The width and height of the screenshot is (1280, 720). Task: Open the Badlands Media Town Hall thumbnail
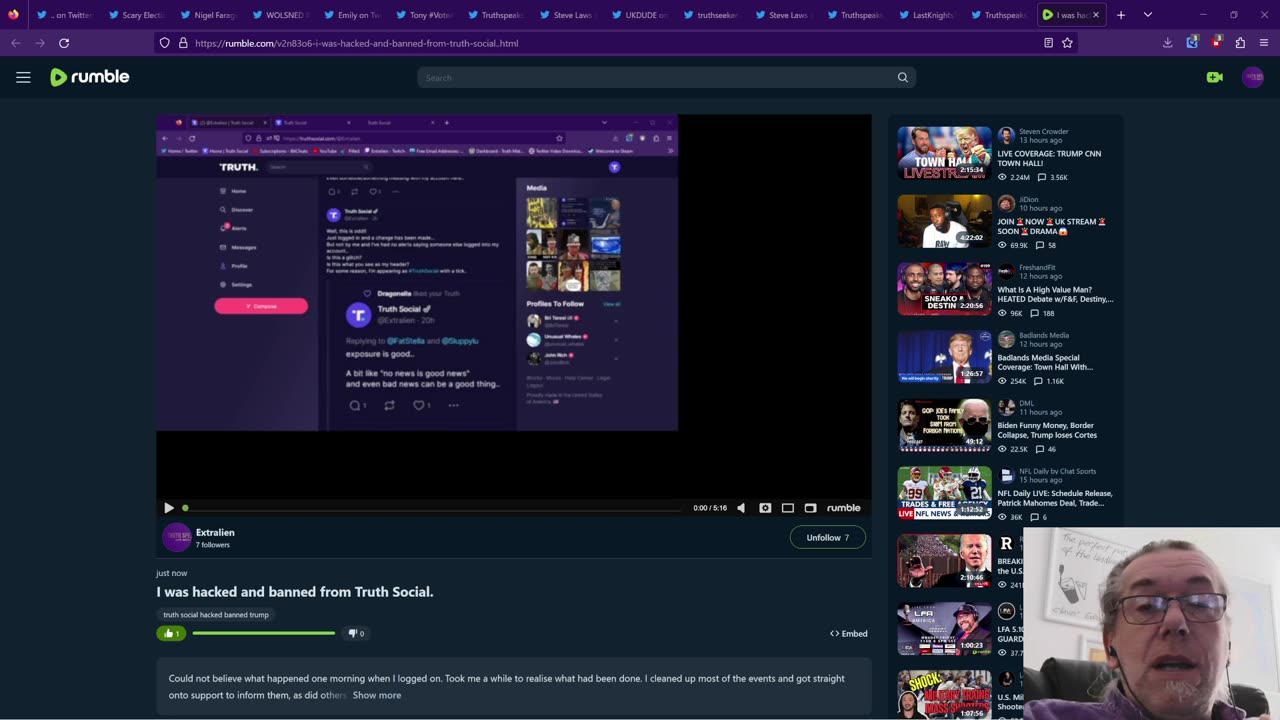tap(944, 357)
